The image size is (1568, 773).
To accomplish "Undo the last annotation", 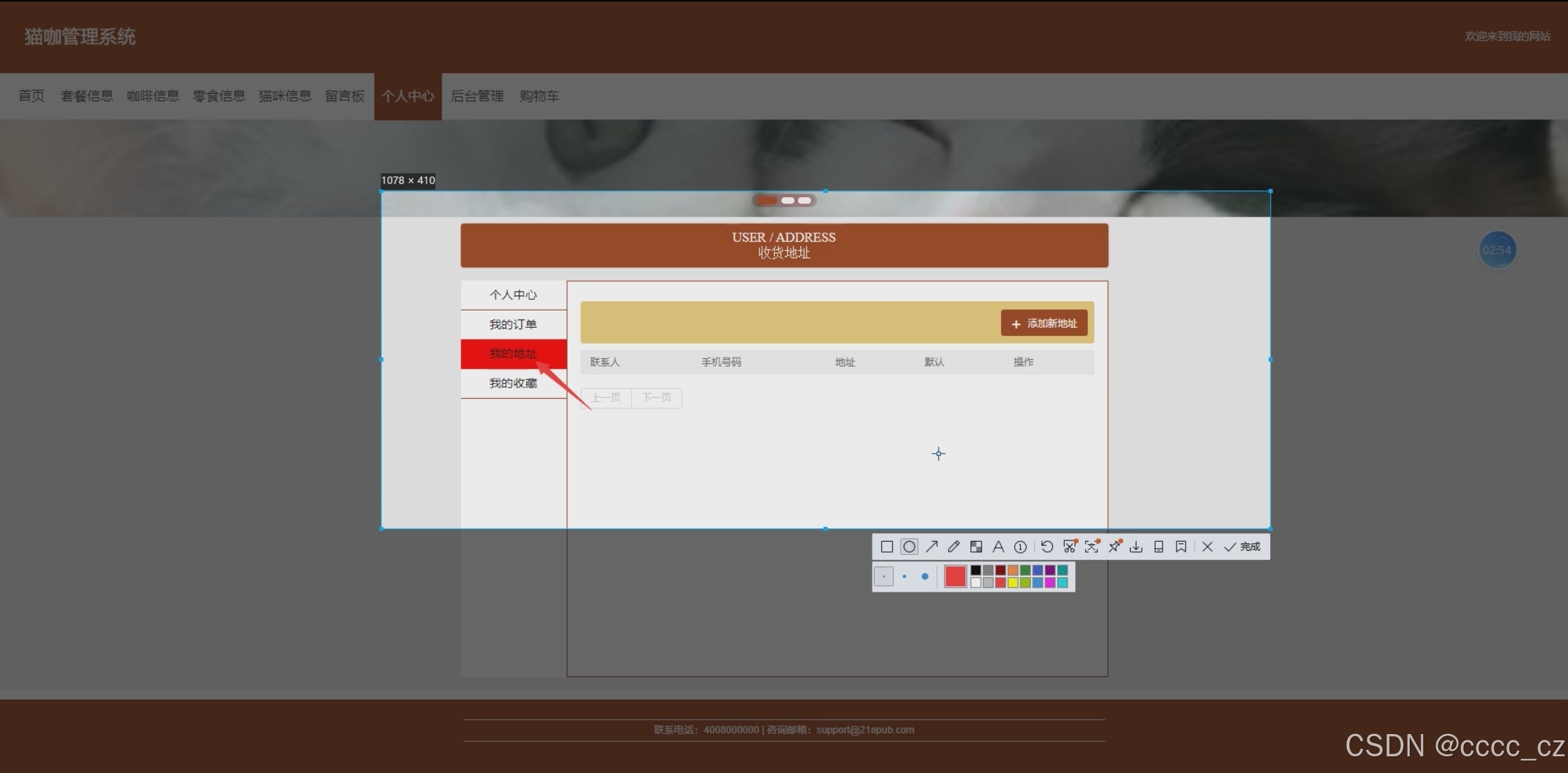I will coord(1047,547).
